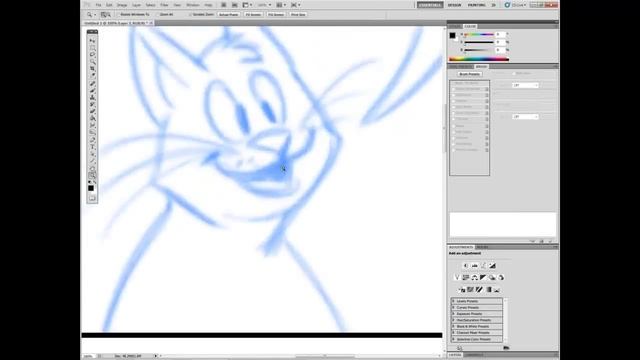Expand Hue/Saturation Presets list
Screen dimensions: 640x360
pos(453,320)
